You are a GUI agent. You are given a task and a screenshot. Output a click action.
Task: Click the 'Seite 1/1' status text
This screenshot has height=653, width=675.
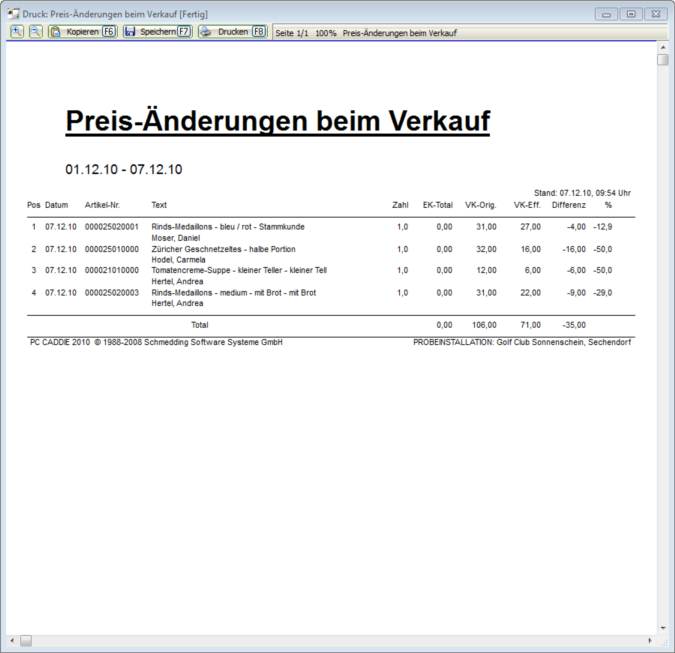click(292, 33)
